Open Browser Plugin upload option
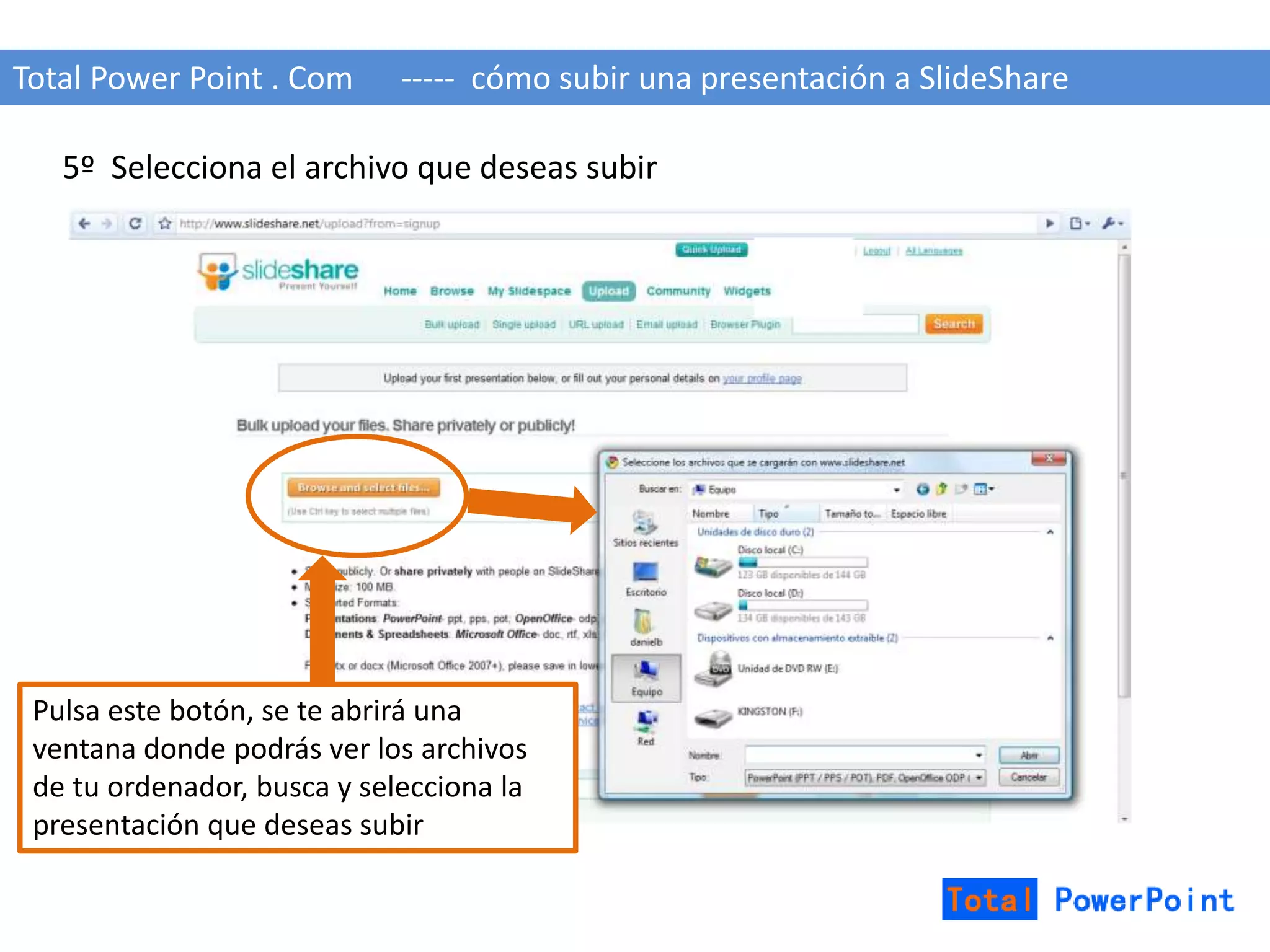This screenshot has width=1270, height=952. point(745,325)
